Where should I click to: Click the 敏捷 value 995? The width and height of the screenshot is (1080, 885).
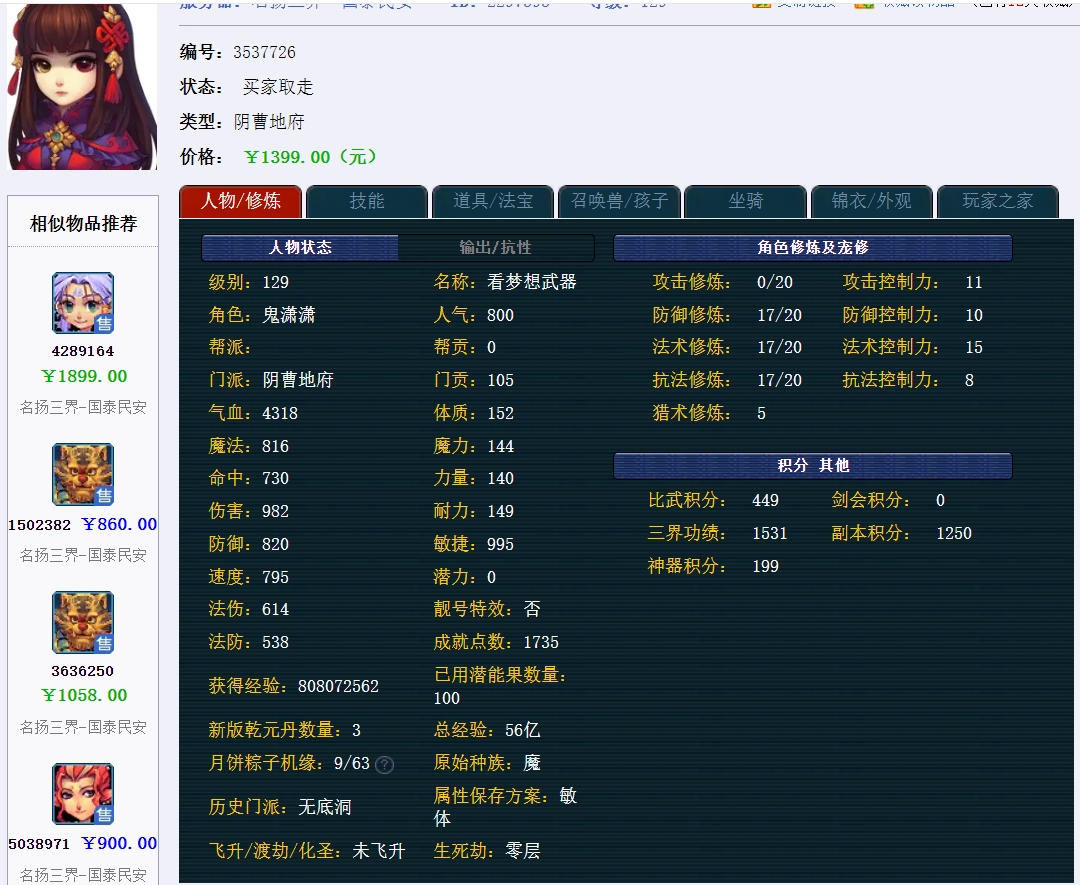click(501, 544)
